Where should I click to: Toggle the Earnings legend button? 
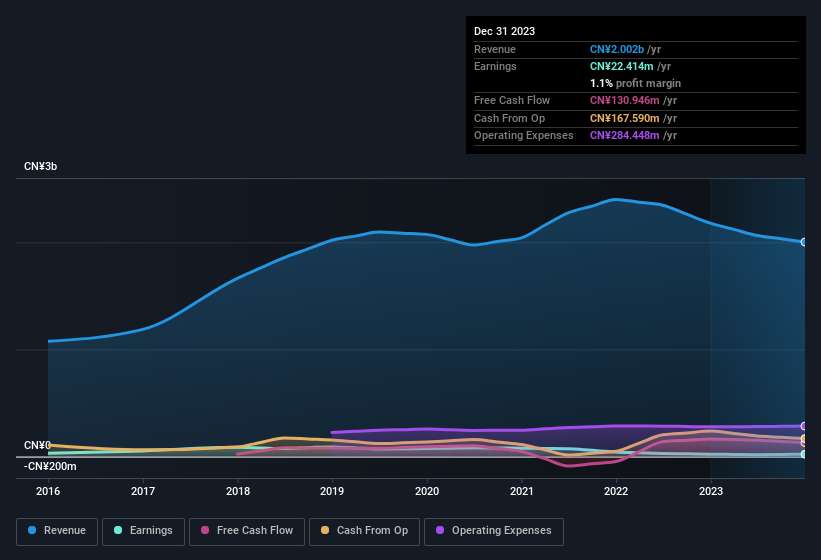143,531
